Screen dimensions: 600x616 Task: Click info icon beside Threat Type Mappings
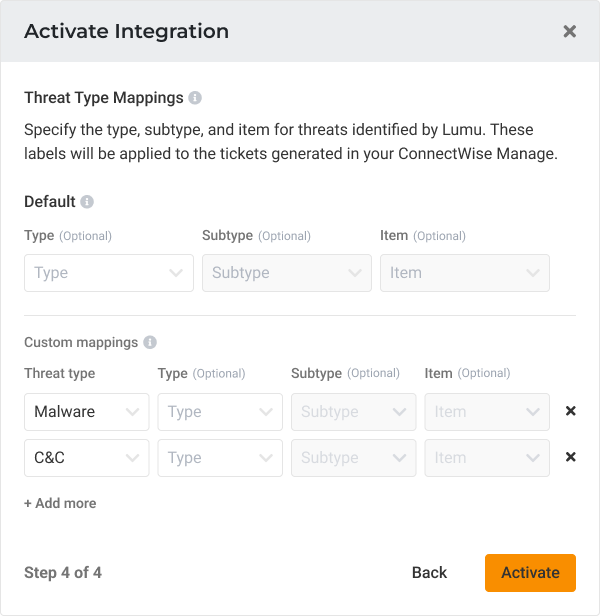(x=195, y=98)
